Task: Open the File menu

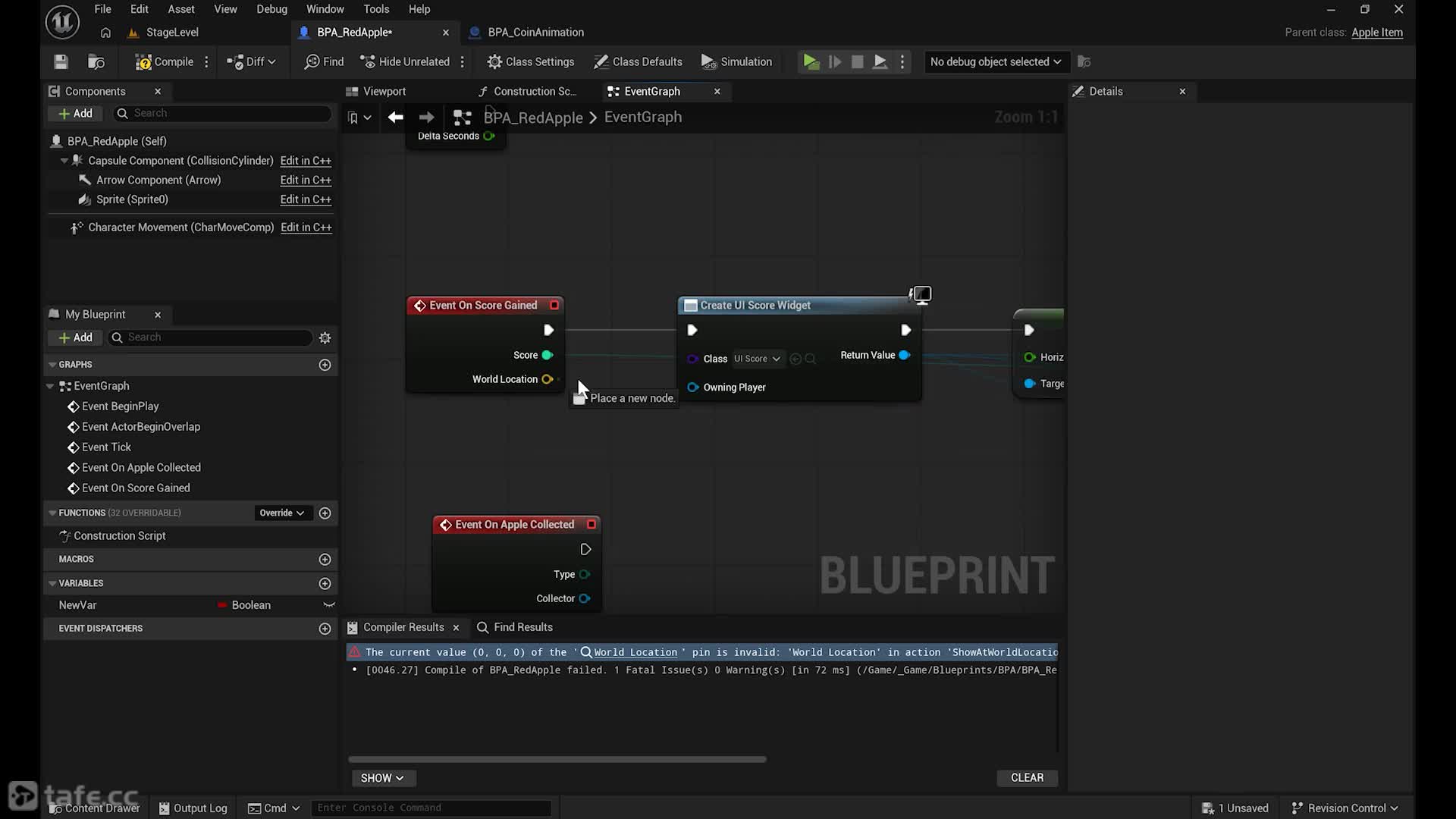Action: pos(102,9)
